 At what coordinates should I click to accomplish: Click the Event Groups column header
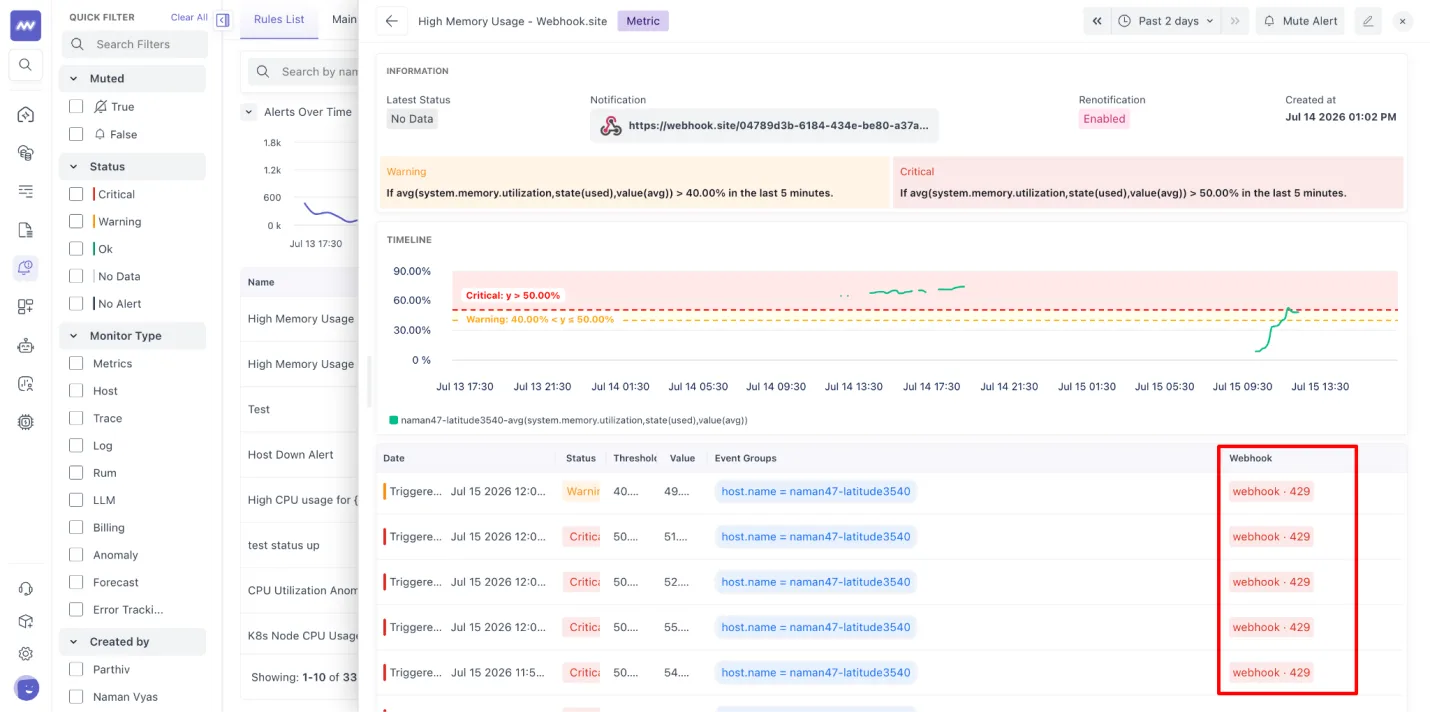point(746,458)
